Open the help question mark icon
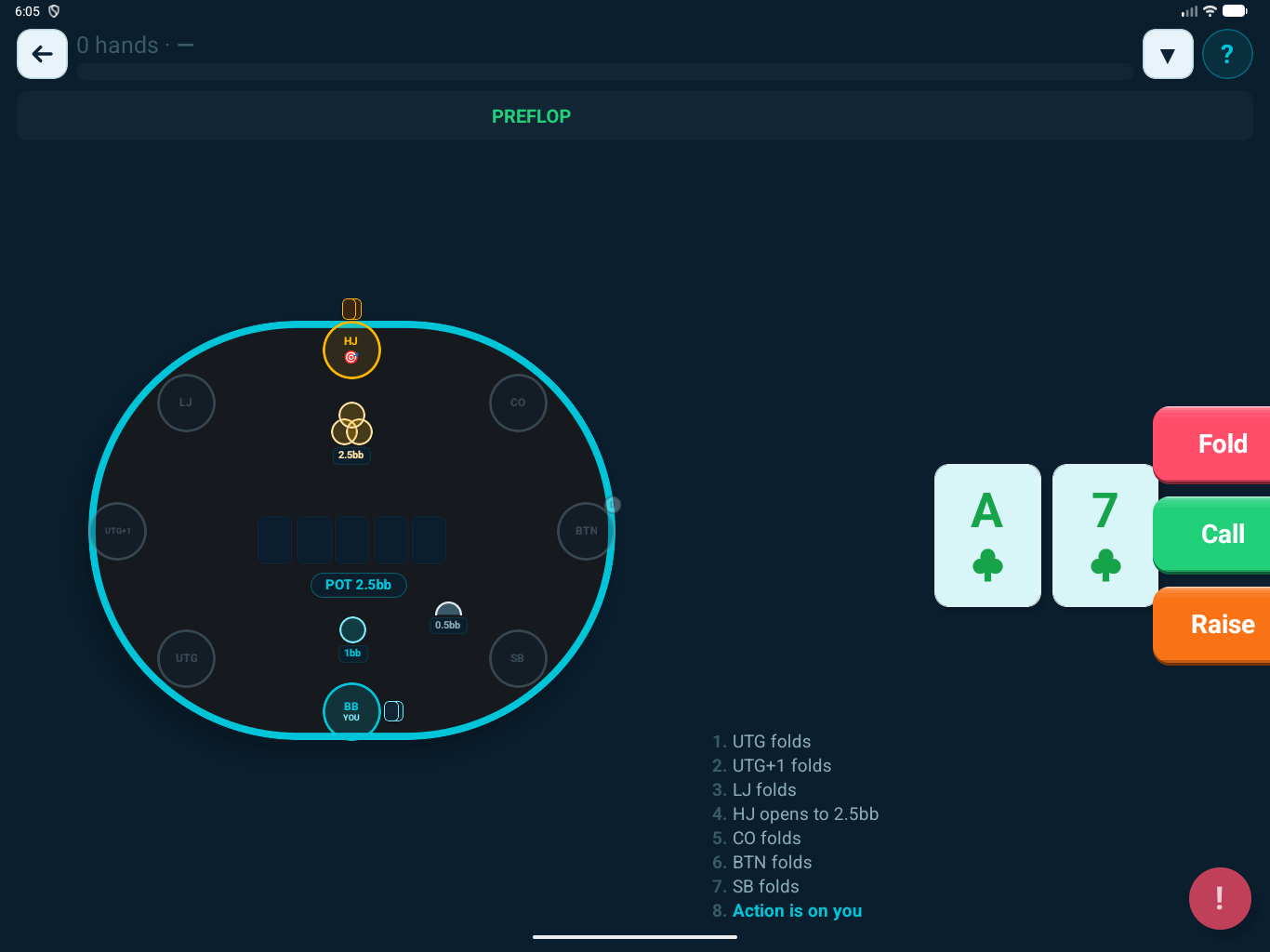 (1227, 54)
